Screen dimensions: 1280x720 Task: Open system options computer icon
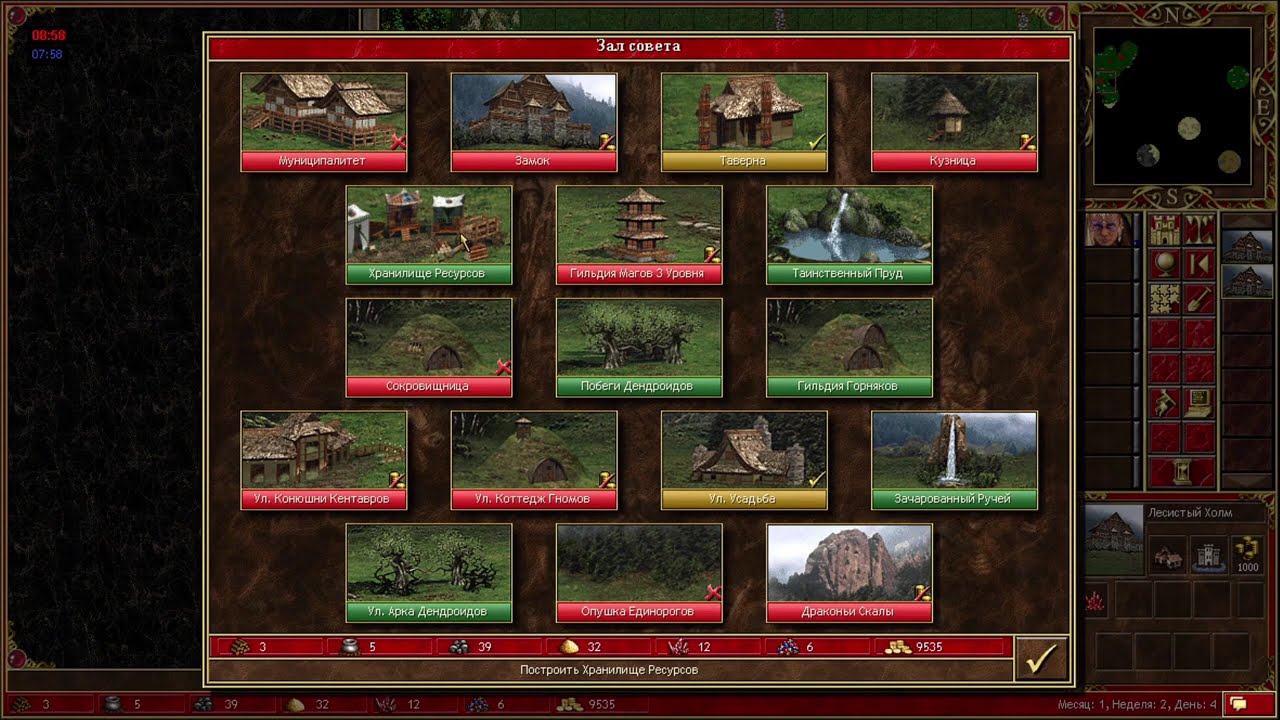click(x=1199, y=402)
